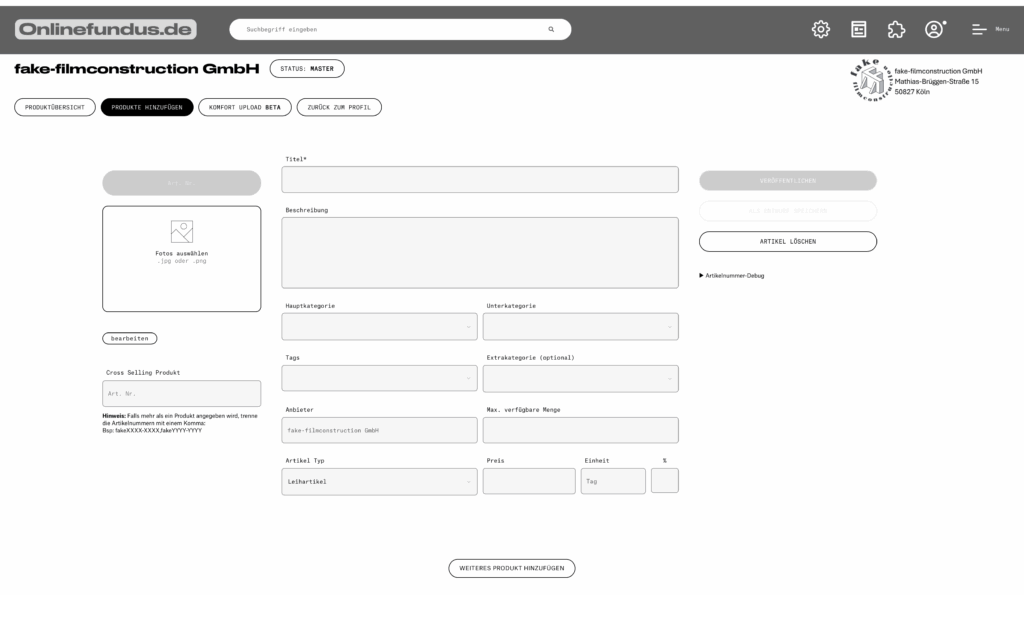Expand the Artikel Typ dropdown
1024x640 pixels.
pyautogui.click(x=379, y=481)
